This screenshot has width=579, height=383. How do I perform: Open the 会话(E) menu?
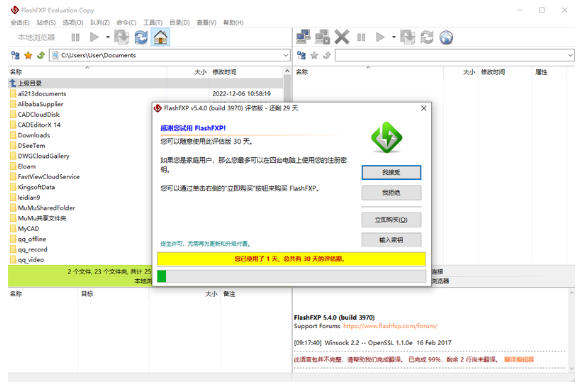[20, 23]
